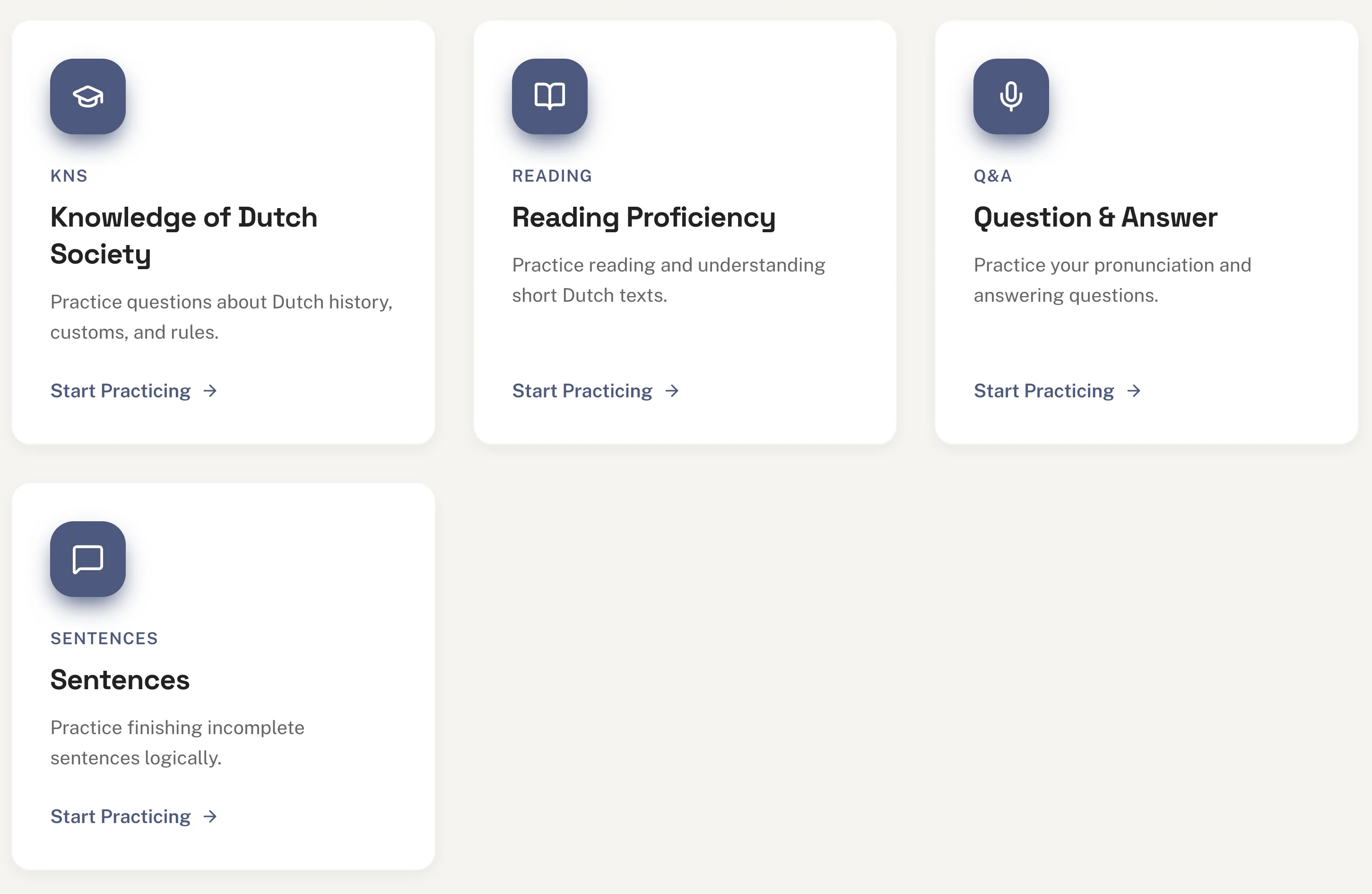The width and height of the screenshot is (1372, 894).
Task: Select the Reading Proficiency title
Action: point(643,218)
